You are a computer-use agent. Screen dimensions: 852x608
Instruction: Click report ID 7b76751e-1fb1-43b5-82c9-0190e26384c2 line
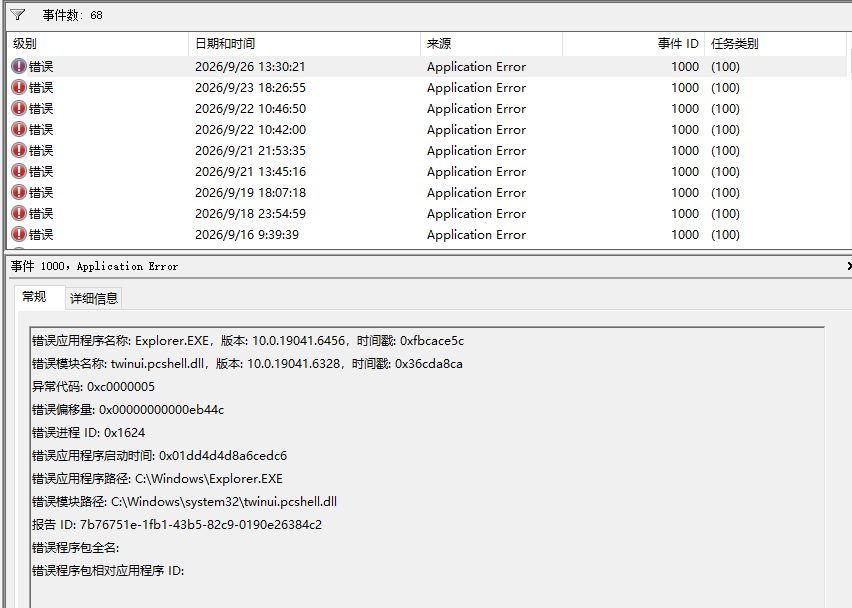[177, 524]
